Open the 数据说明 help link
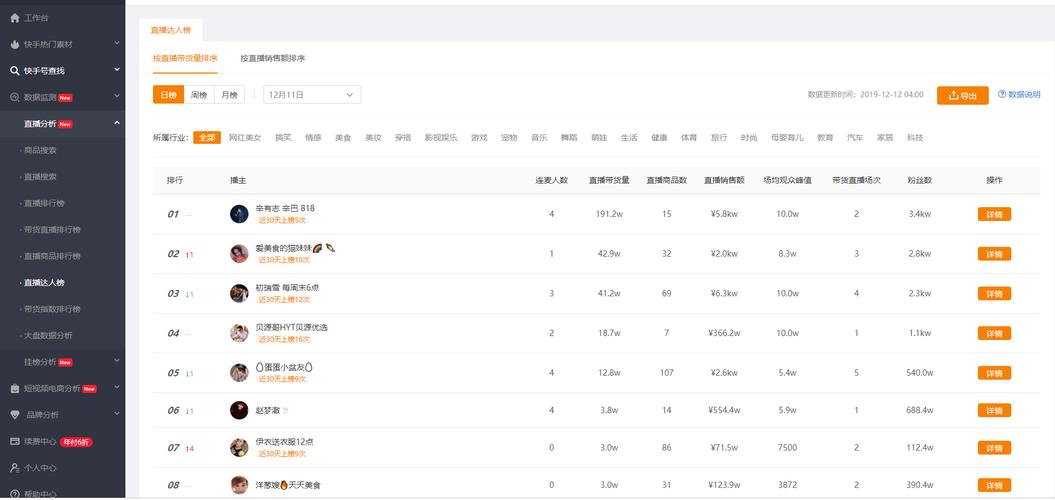 (1019, 95)
